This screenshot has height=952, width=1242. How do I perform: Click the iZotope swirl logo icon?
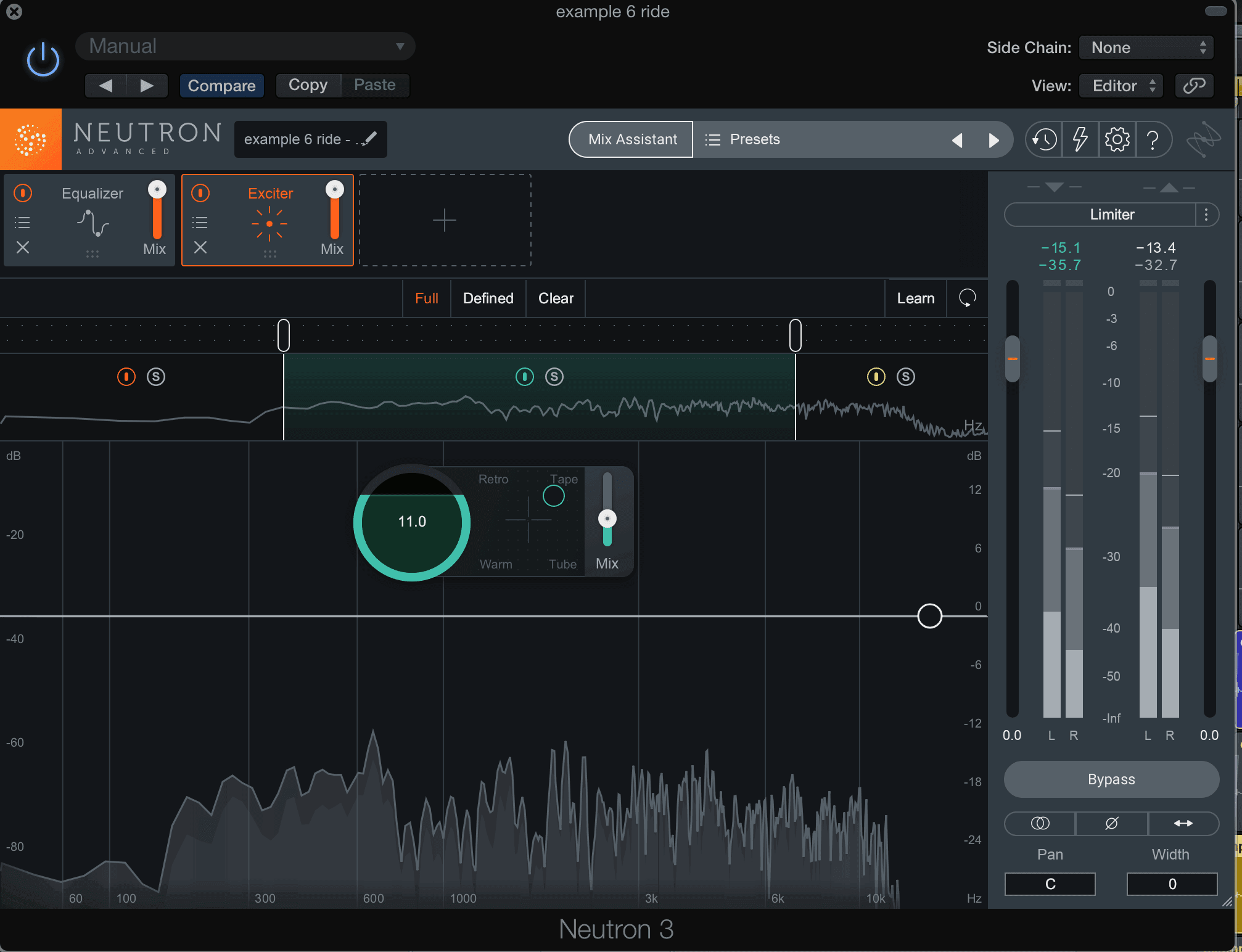[x=1203, y=140]
